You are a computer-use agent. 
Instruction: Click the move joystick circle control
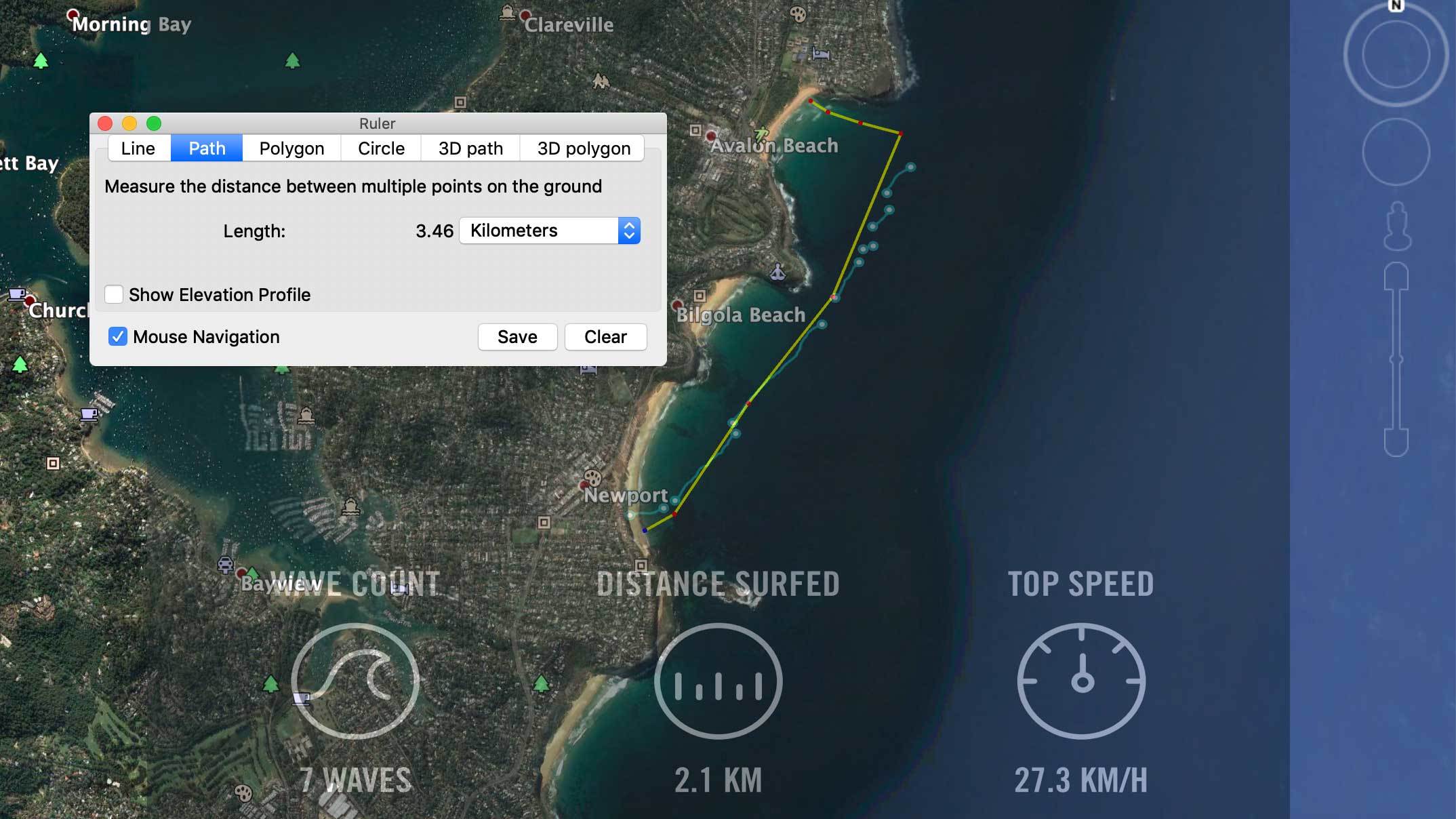click(1396, 152)
